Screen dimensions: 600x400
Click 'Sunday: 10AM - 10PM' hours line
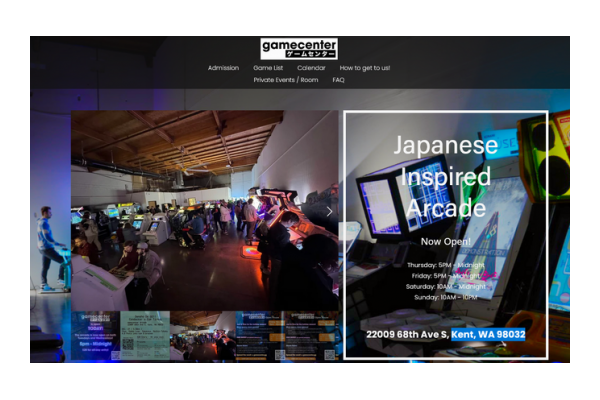(446, 297)
